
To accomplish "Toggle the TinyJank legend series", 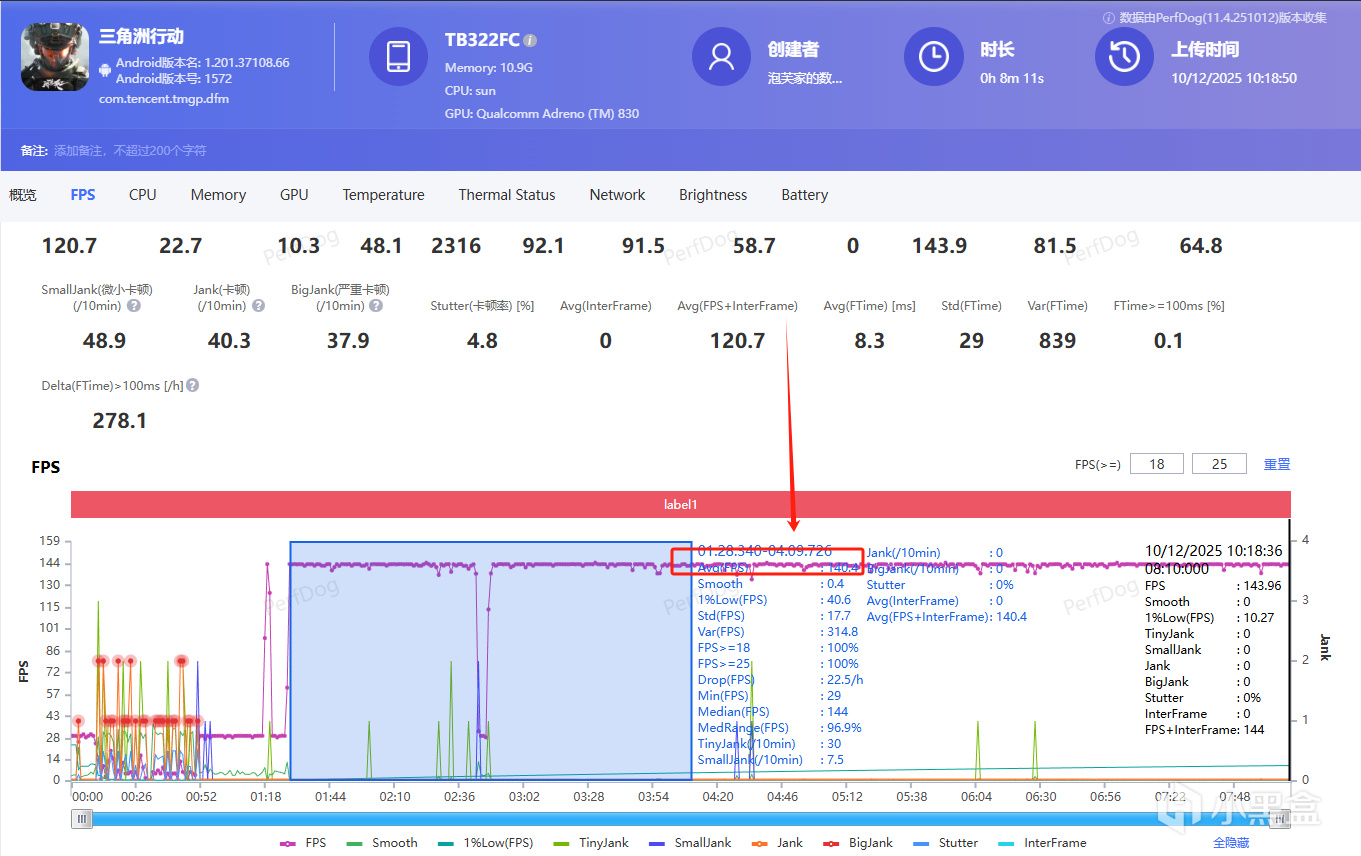I will [589, 843].
